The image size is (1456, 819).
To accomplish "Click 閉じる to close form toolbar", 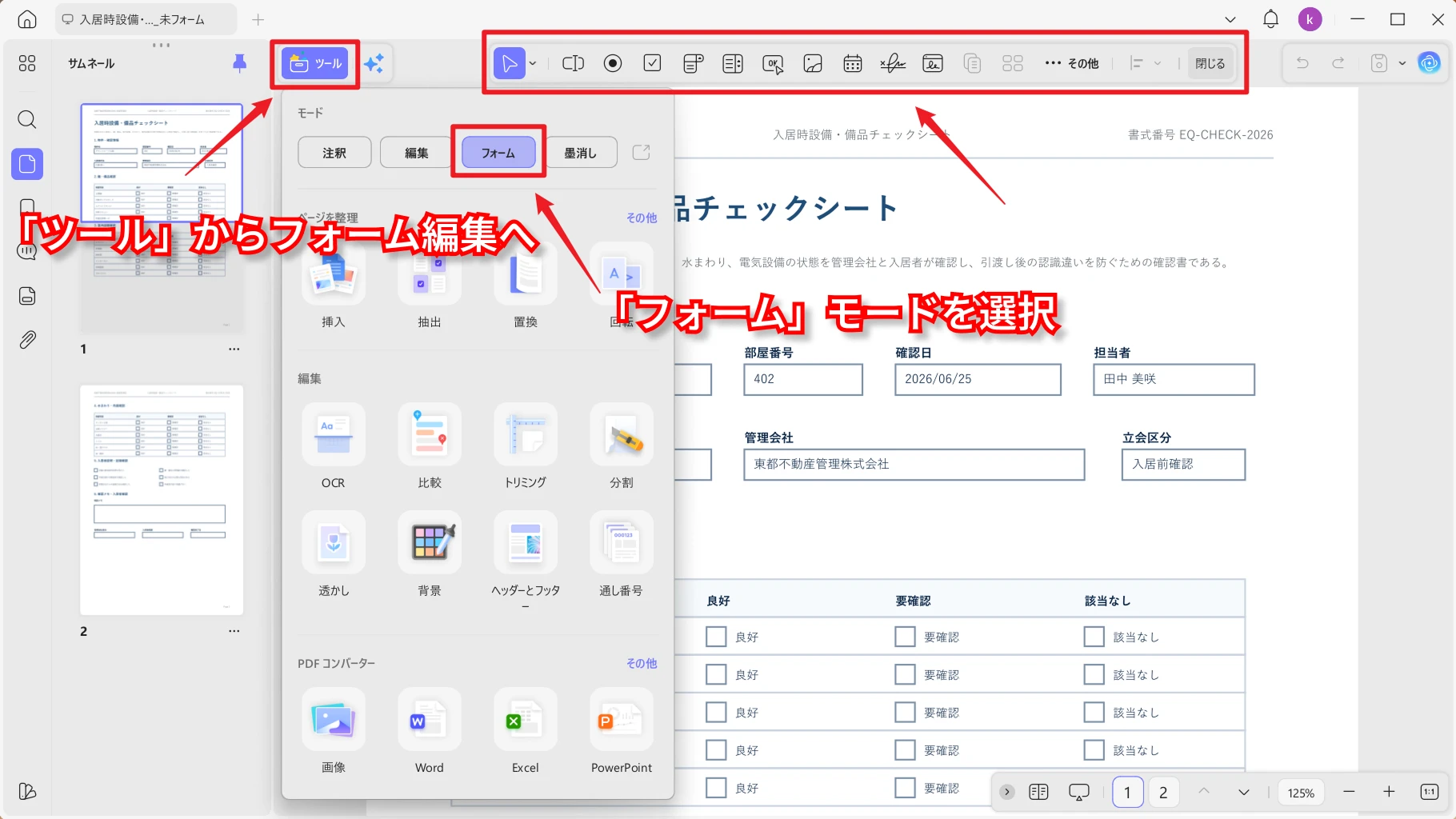I will click(1210, 63).
